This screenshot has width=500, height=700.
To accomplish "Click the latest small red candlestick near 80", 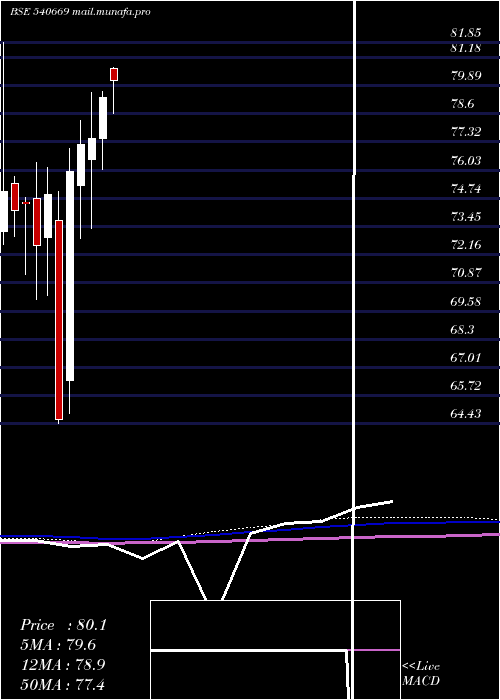I will point(114,75).
